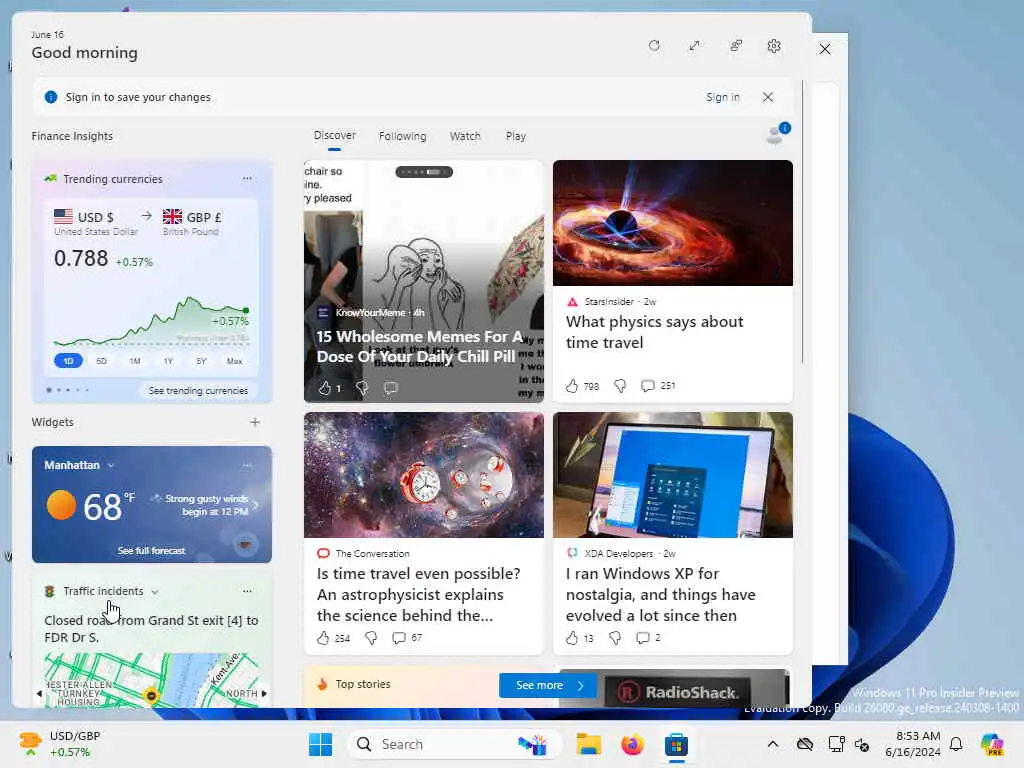Dislike the Is time travel possible article
1024x768 pixels.
(371, 637)
